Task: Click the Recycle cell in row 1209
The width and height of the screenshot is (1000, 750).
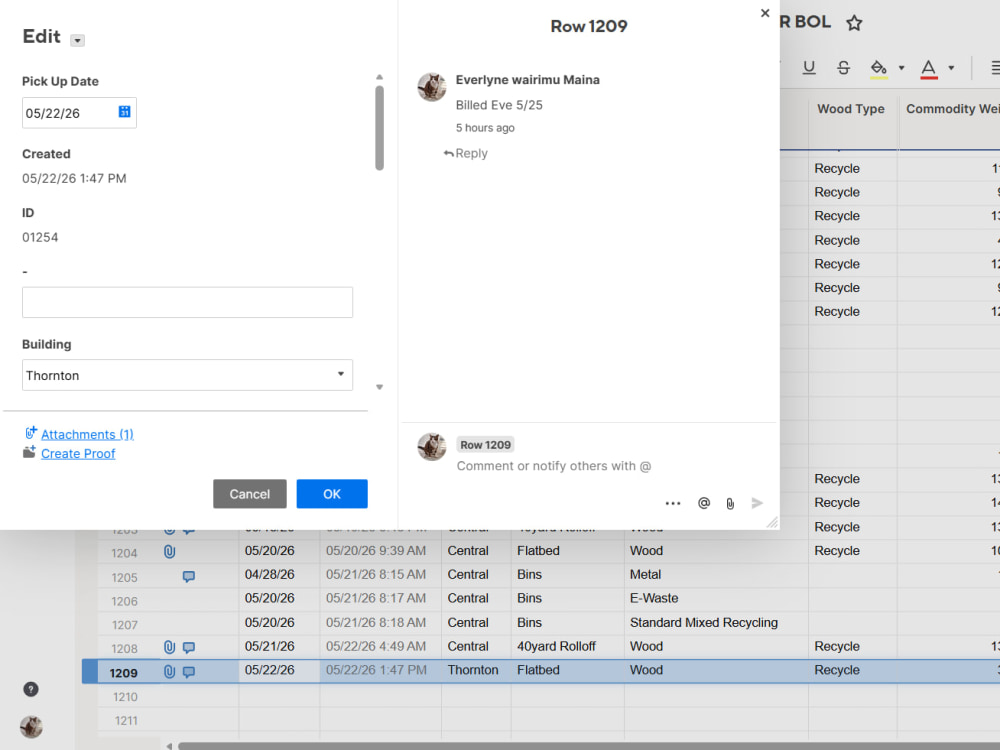Action: pos(852,670)
